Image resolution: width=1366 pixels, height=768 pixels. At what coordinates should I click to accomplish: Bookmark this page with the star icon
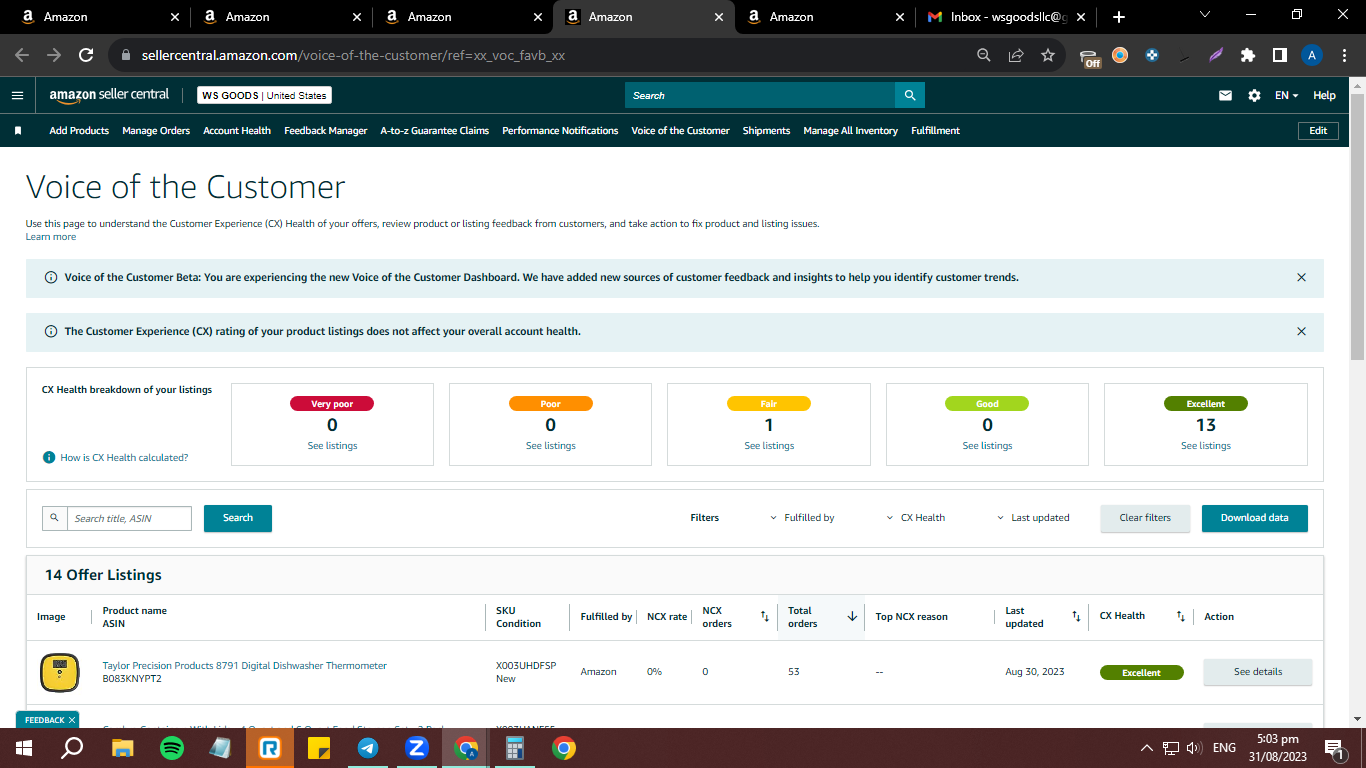pyautogui.click(x=1048, y=55)
